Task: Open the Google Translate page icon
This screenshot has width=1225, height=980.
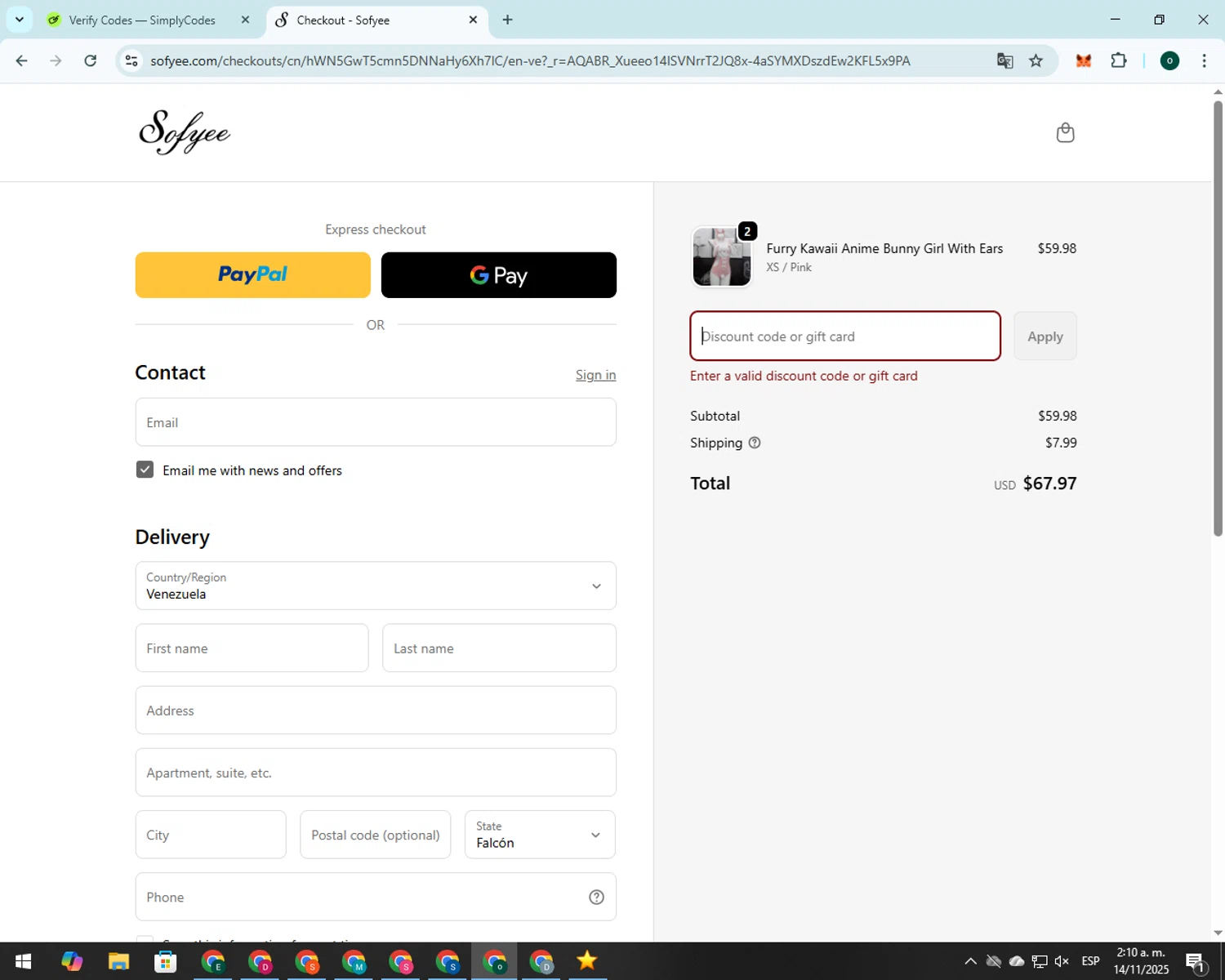Action: (x=1004, y=60)
